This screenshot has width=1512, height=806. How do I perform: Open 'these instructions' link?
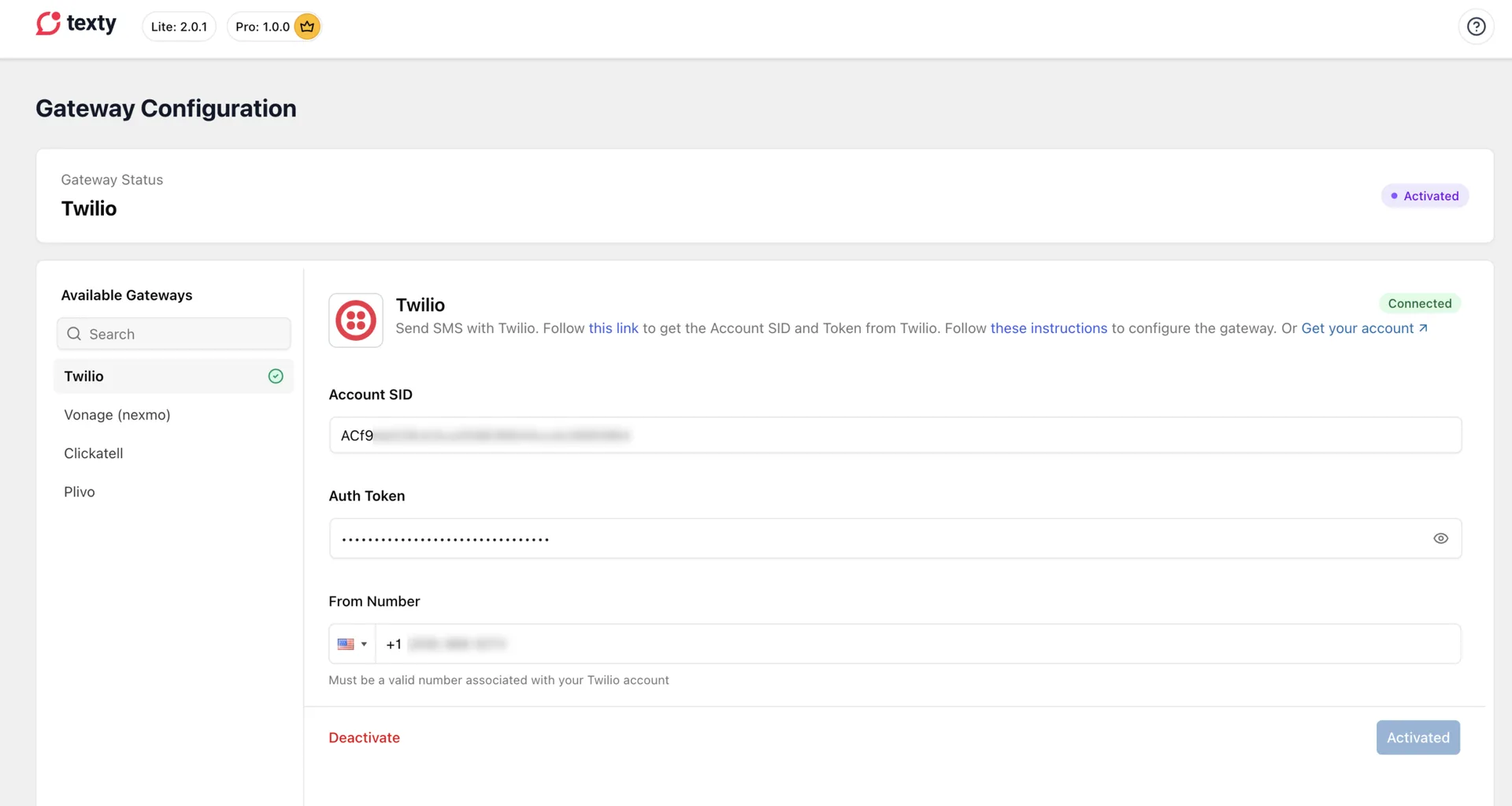pyautogui.click(x=1048, y=328)
